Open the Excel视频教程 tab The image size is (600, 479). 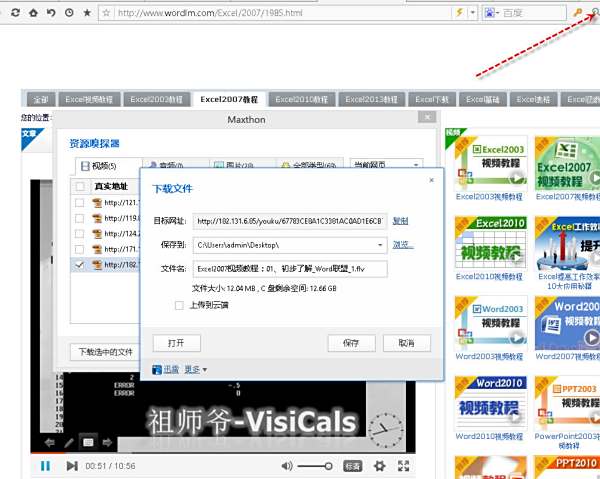click(89, 99)
